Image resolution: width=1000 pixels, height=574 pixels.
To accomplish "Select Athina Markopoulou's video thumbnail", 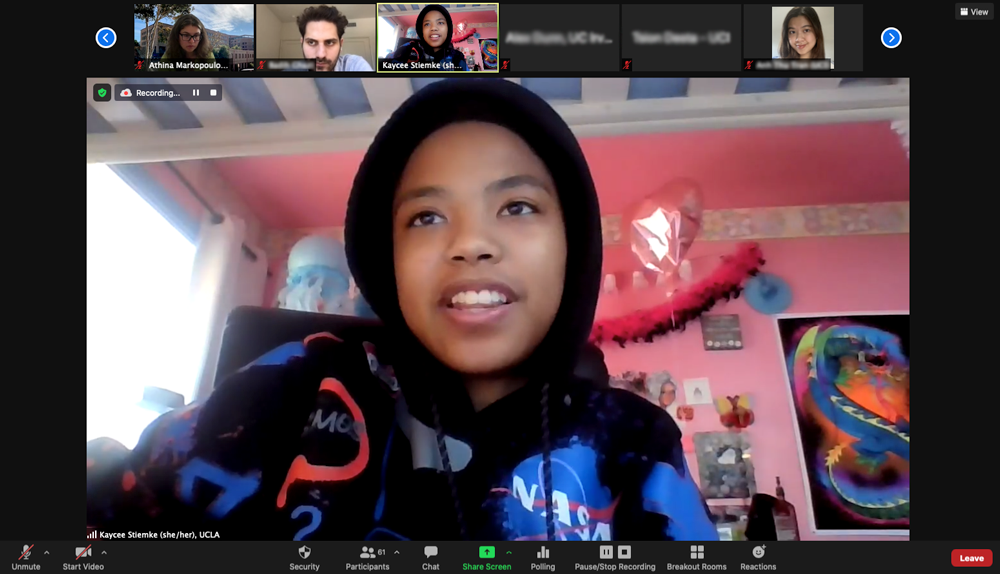I will coord(194,38).
